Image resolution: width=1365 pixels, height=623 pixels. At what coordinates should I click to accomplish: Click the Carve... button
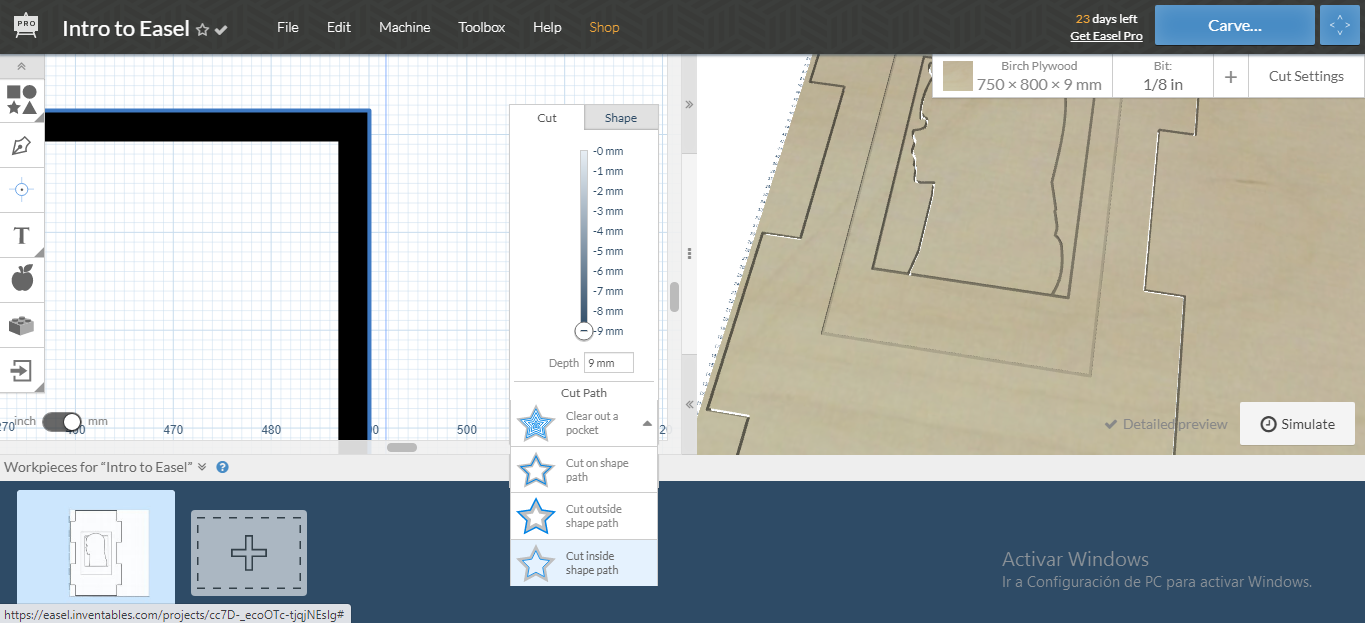[1235, 26]
